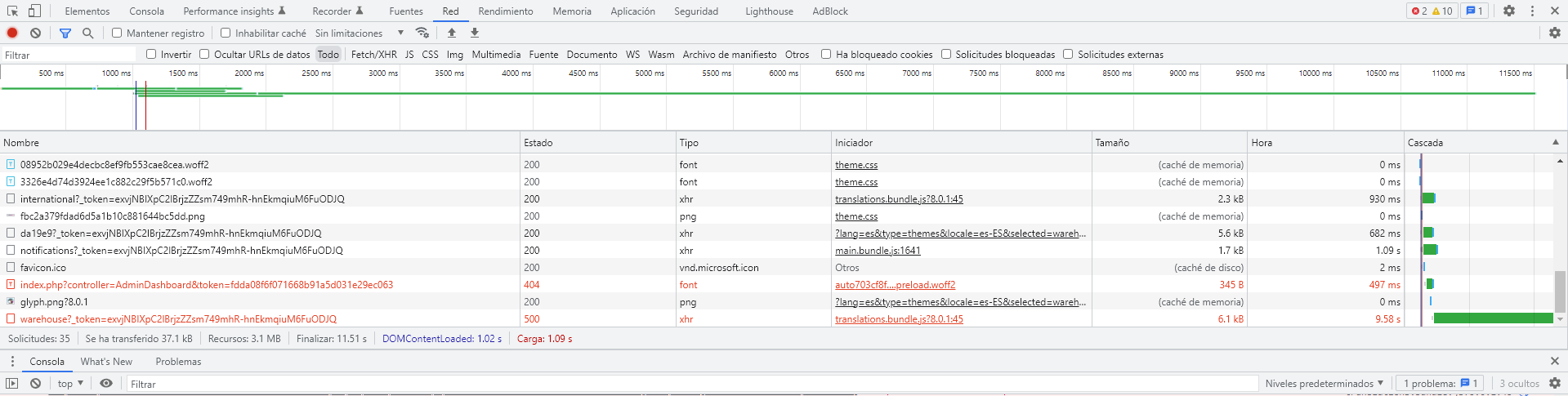Open network conditions wifi icon
The height and width of the screenshot is (396, 1568).
tap(422, 33)
